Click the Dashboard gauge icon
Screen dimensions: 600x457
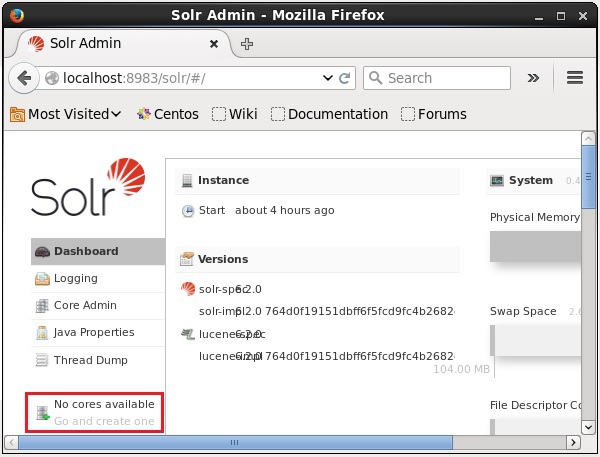(x=42, y=252)
